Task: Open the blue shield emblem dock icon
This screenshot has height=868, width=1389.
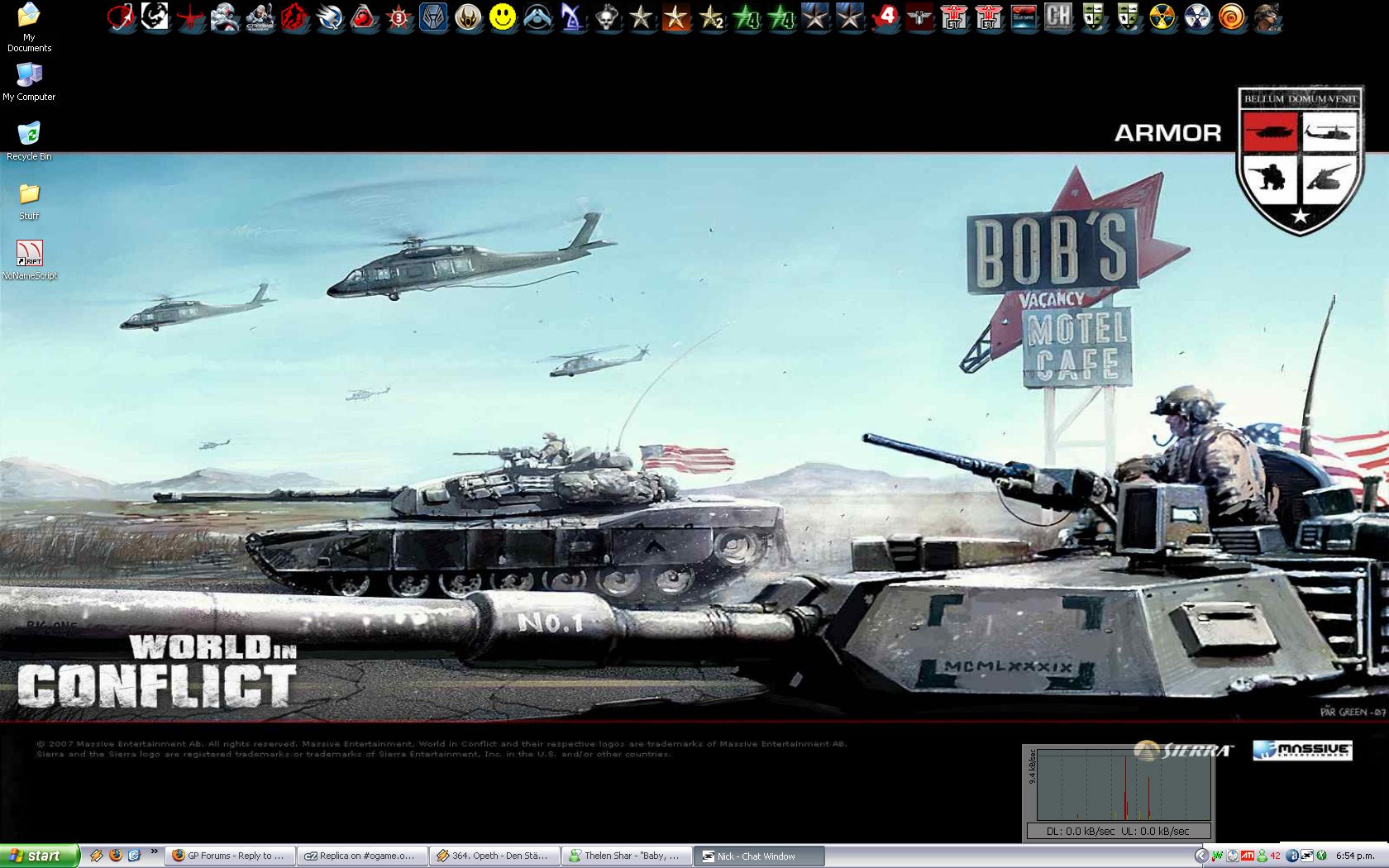Action: (x=433, y=17)
